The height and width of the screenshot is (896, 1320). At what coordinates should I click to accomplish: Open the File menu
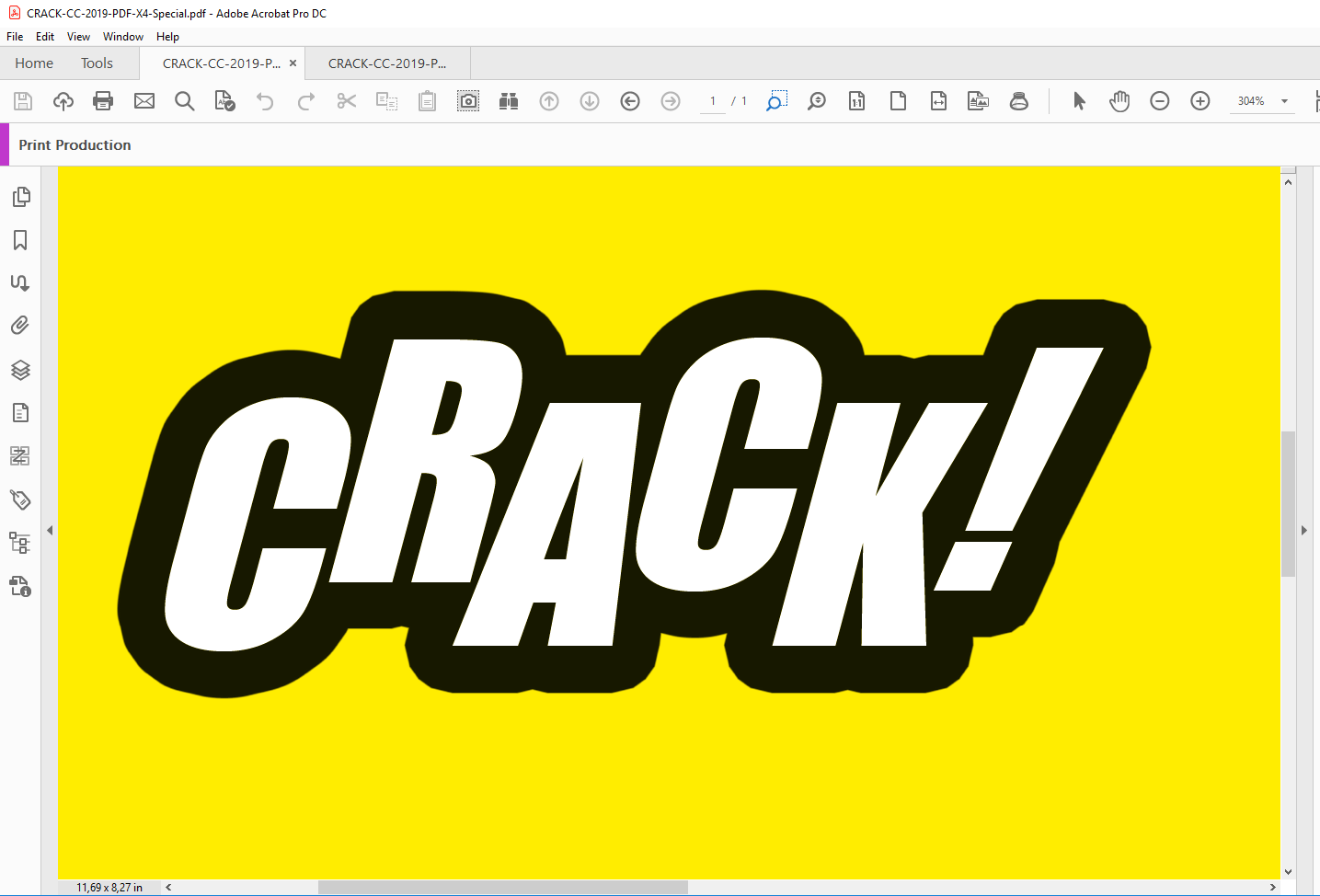[x=15, y=37]
